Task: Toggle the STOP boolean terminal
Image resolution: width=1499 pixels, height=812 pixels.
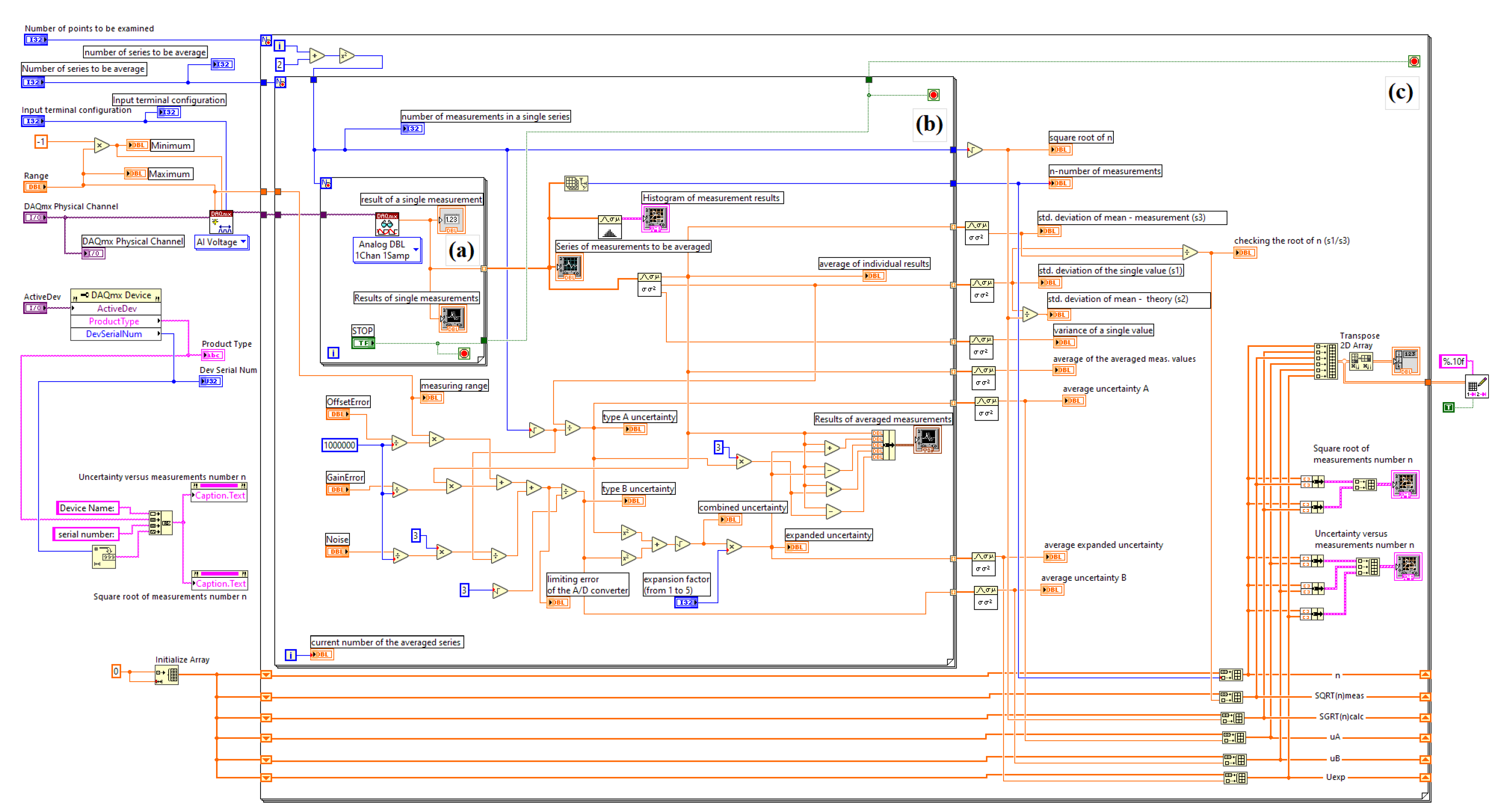Action: pos(363,343)
